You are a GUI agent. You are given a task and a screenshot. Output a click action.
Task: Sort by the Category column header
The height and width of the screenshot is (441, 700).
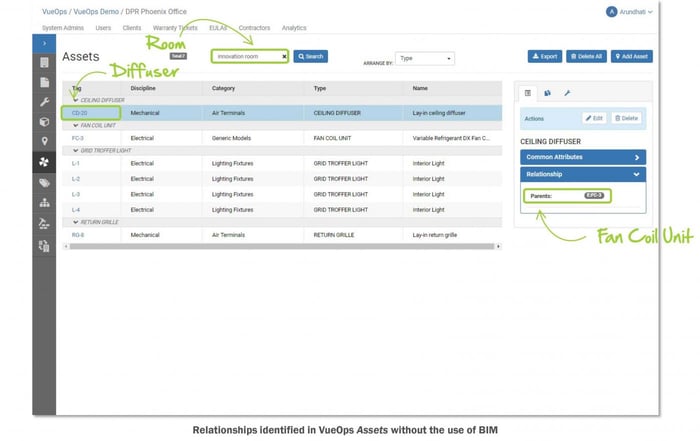point(223,88)
